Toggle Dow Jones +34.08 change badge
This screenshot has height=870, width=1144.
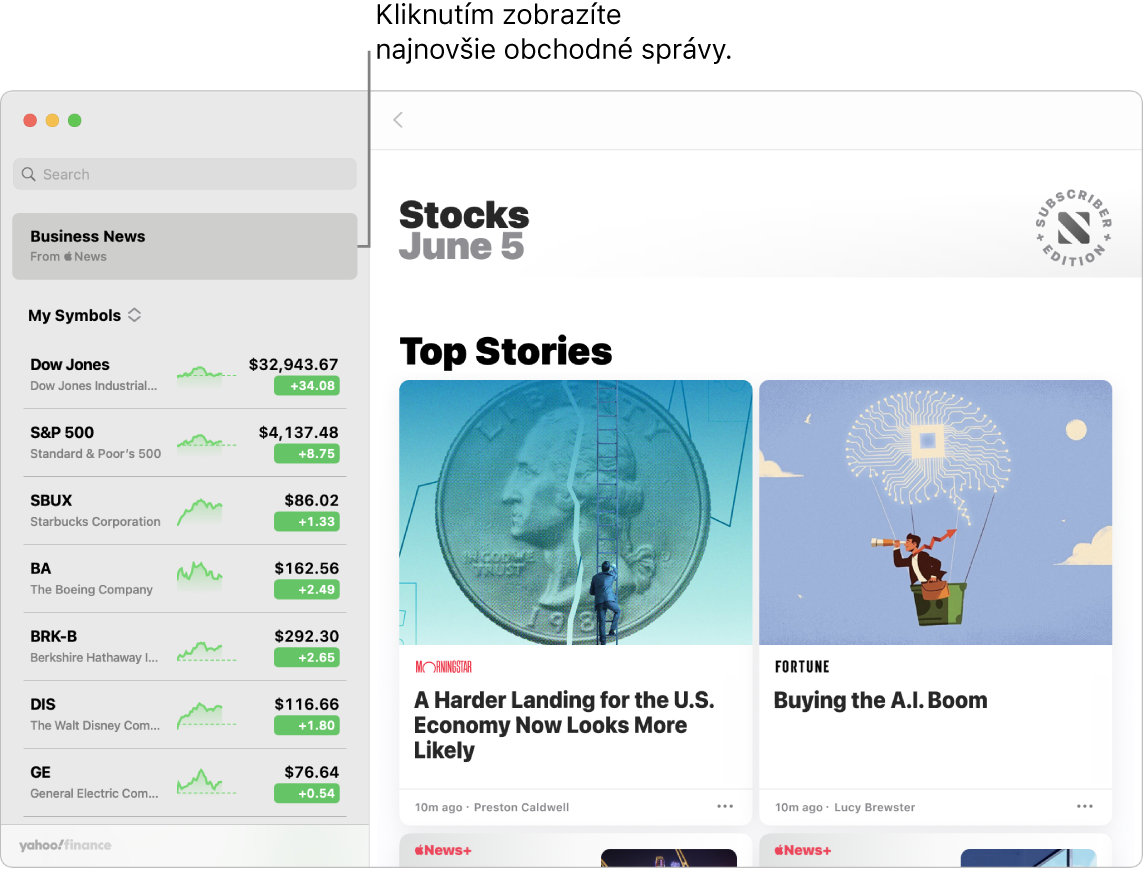[307, 386]
